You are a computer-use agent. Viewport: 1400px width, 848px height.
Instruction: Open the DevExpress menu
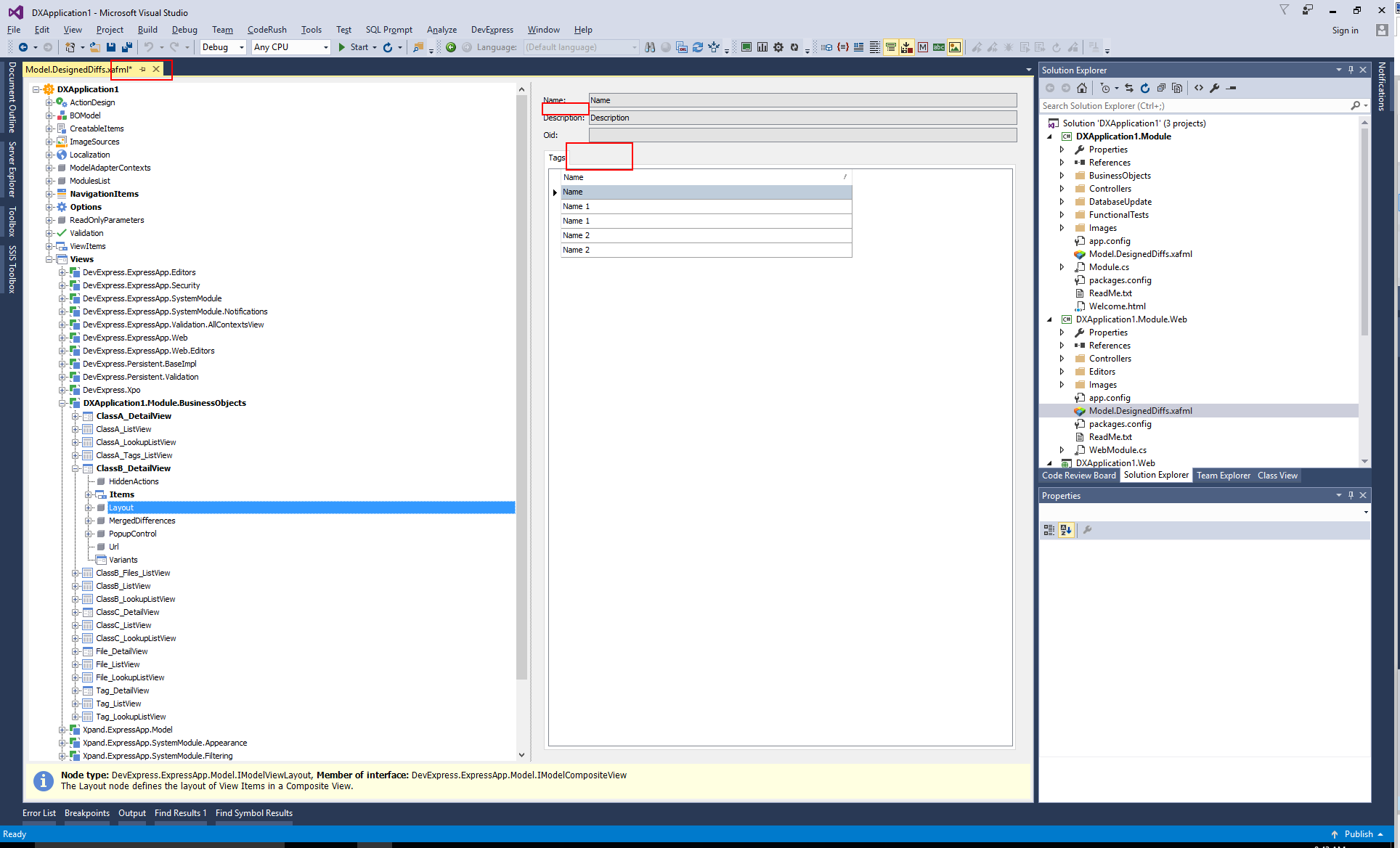coord(492,30)
